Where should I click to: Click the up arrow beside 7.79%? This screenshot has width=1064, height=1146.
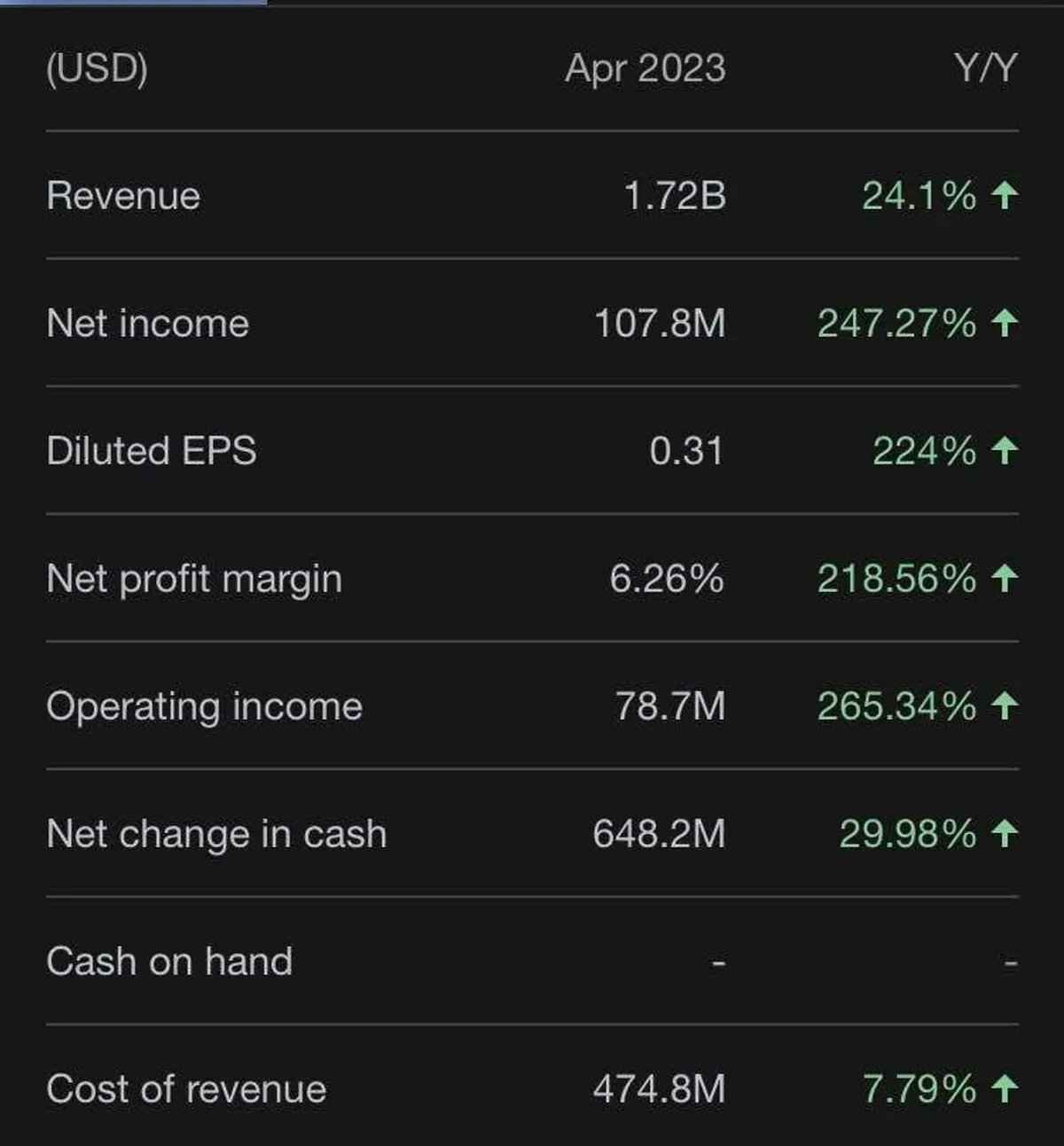point(1004,1088)
